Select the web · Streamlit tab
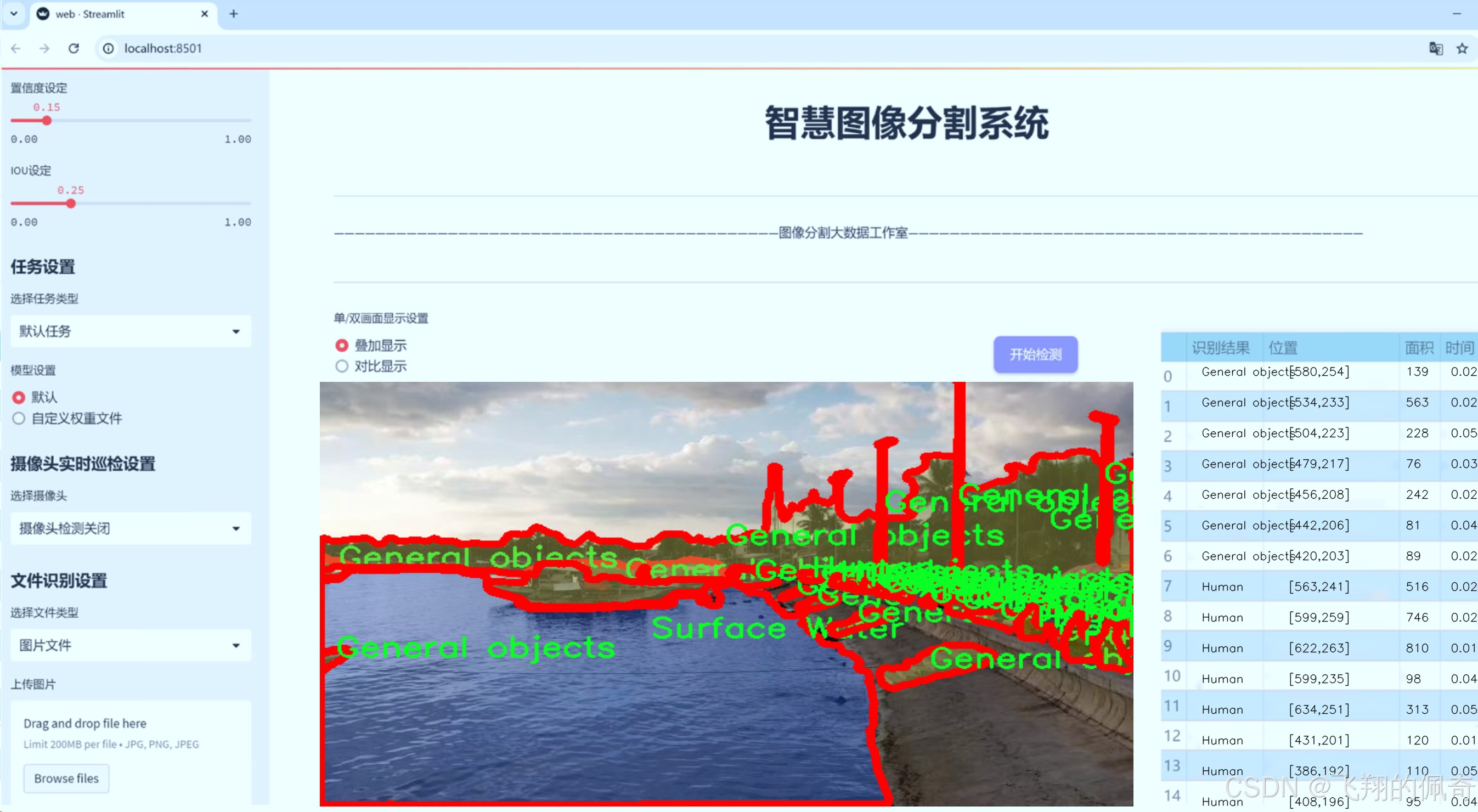 pos(123,14)
